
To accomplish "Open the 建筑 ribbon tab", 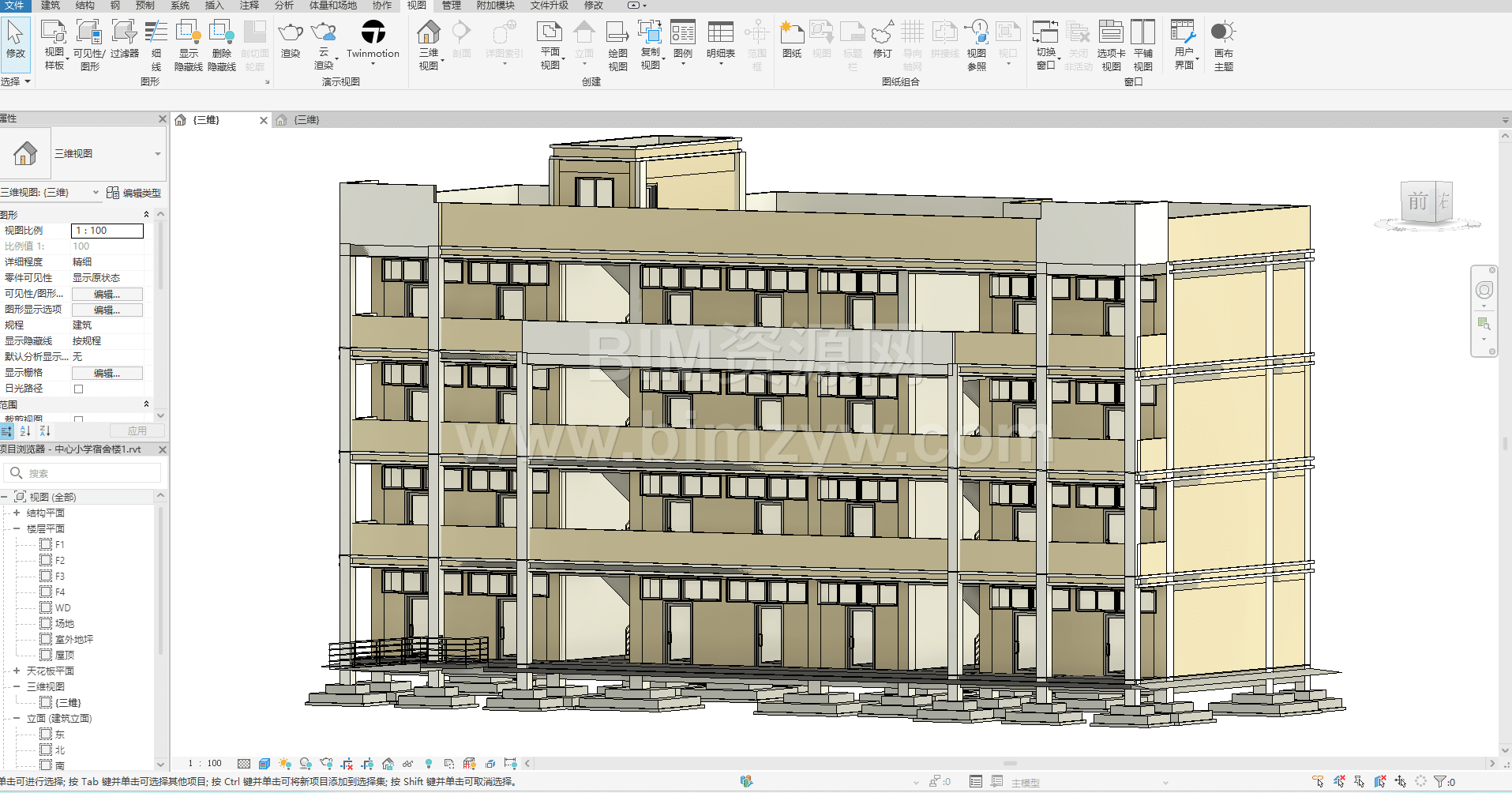I will coord(51,6).
